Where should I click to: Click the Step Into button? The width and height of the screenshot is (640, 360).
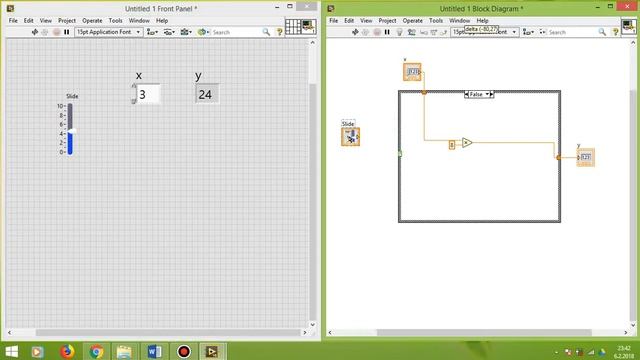(424, 32)
